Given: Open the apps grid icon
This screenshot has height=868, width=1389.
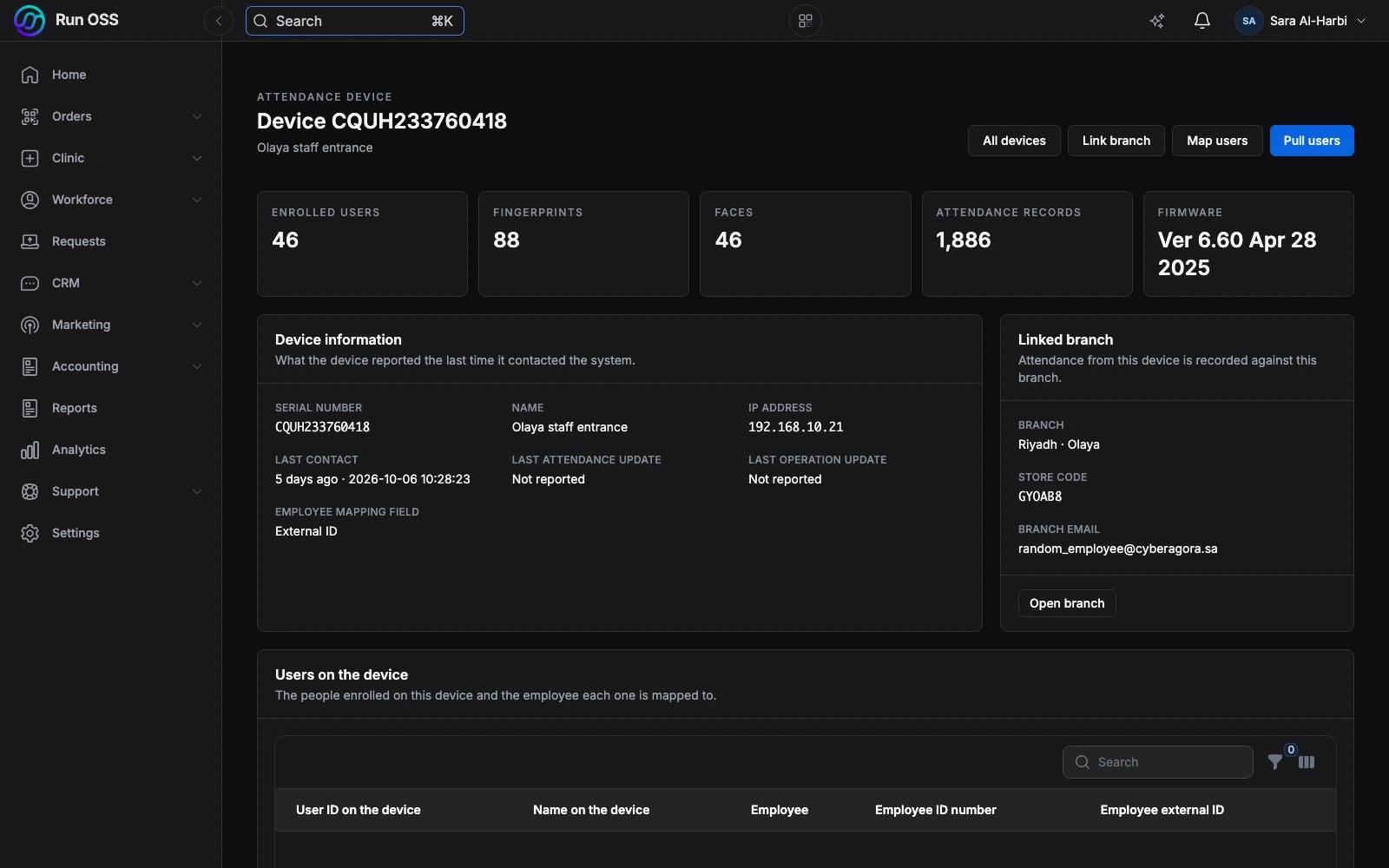Looking at the screenshot, I should (806, 21).
